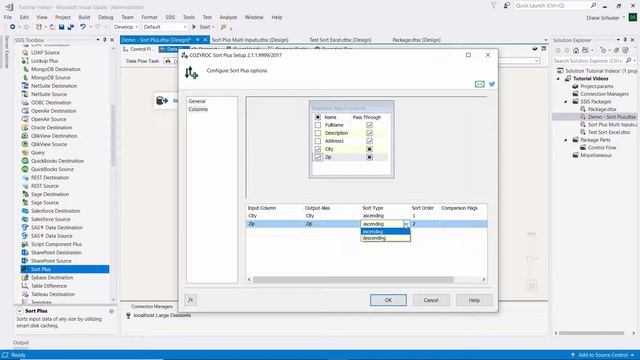Open the General page in dialog
Image resolution: width=640 pixels, height=360 pixels.
point(197,101)
